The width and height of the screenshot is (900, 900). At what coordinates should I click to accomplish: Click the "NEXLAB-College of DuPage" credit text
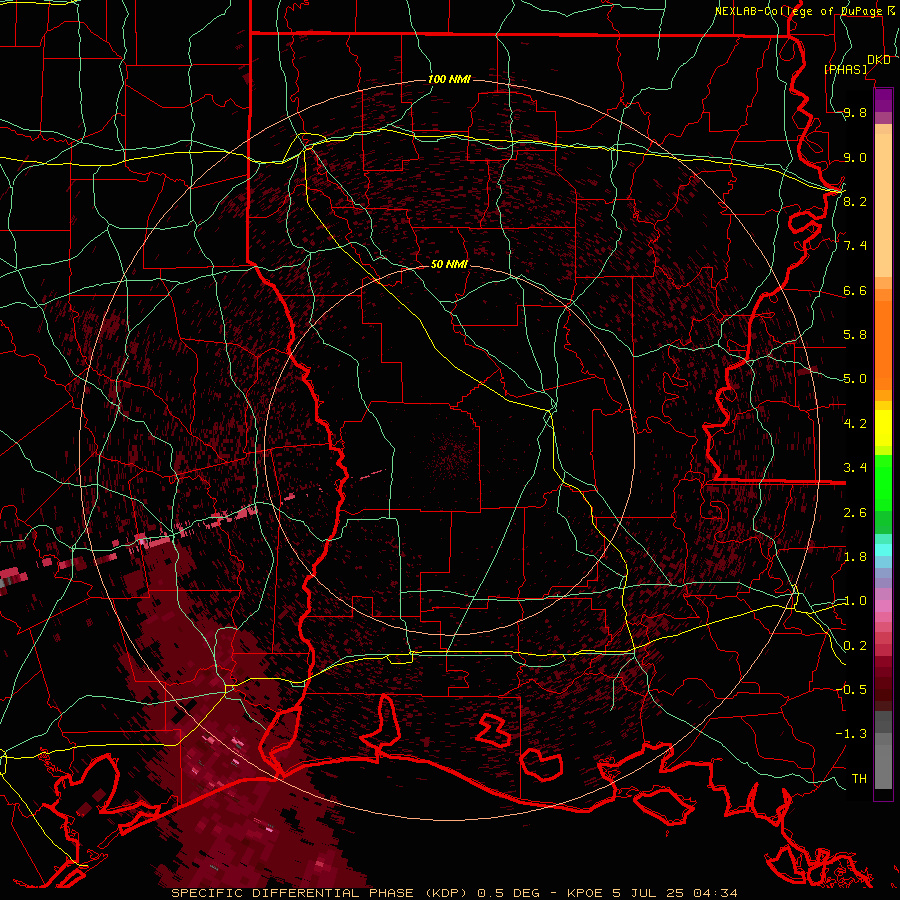(x=798, y=11)
